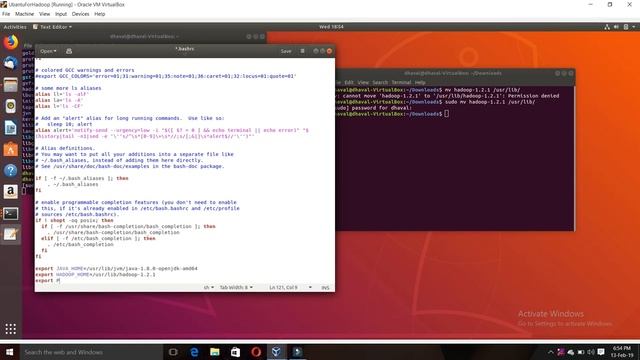Open File Explorer from Windows taskbar
The width and height of the screenshot is (640, 360).
(x=215, y=352)
